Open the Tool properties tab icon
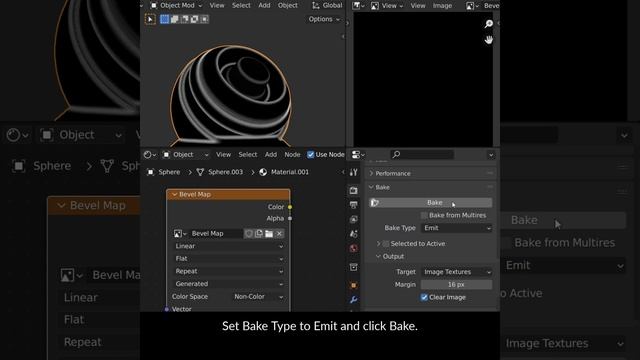Viewport: 640px width, 360px height. pyautogui.click(x=353, y=173)
